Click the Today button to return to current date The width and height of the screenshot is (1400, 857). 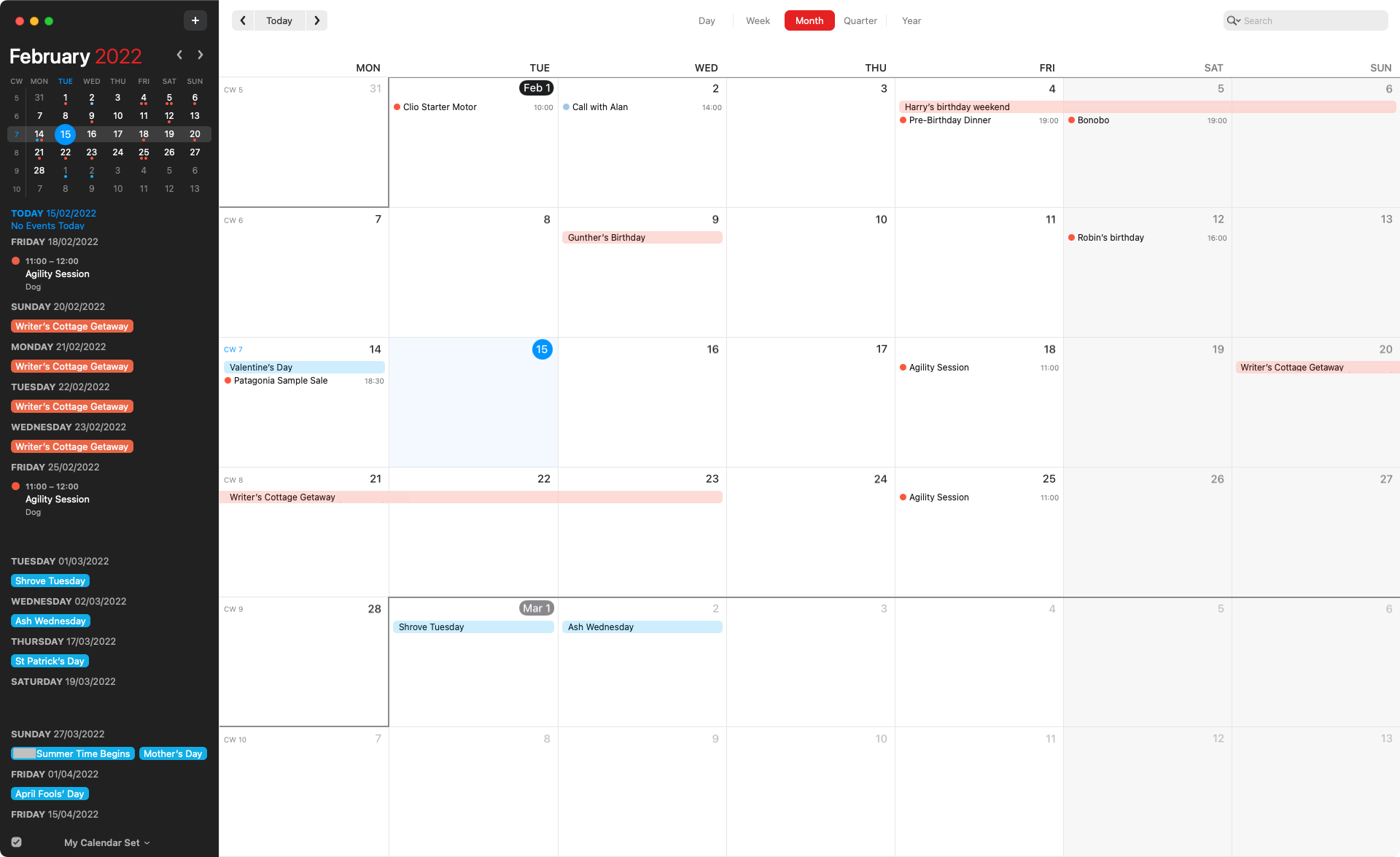[279, 20]
